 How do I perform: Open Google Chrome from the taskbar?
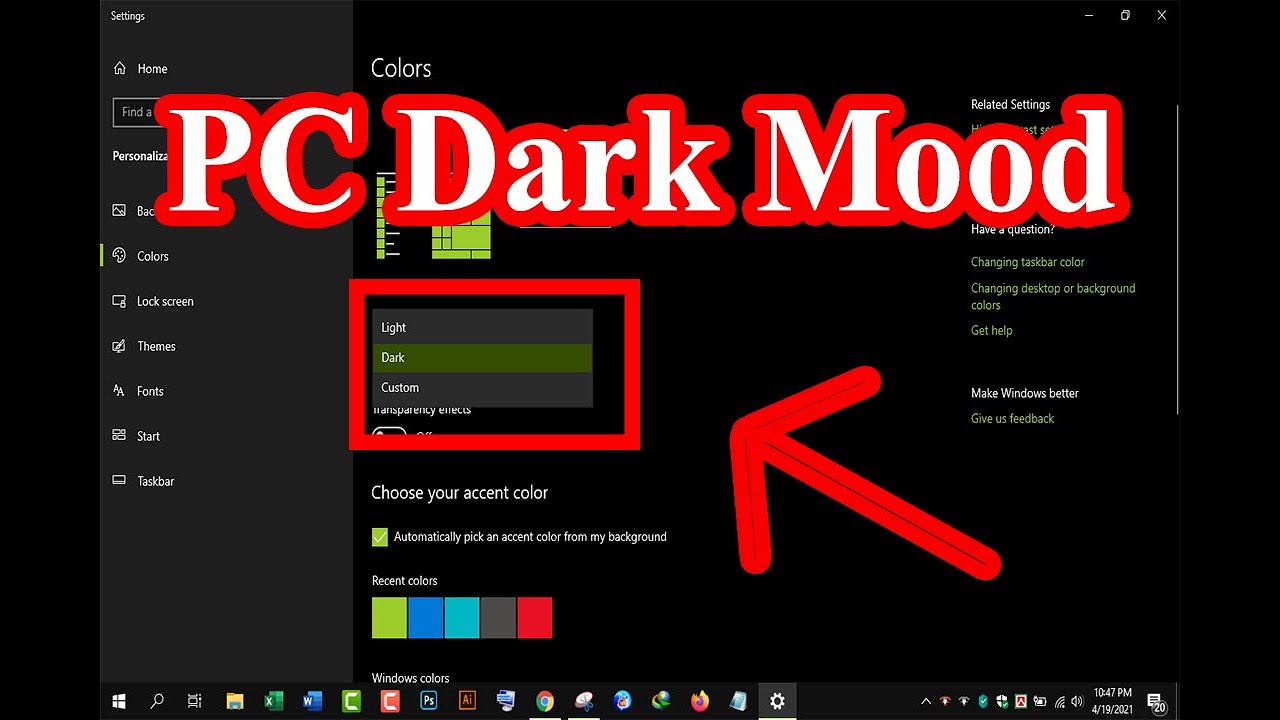coord(544,701)
